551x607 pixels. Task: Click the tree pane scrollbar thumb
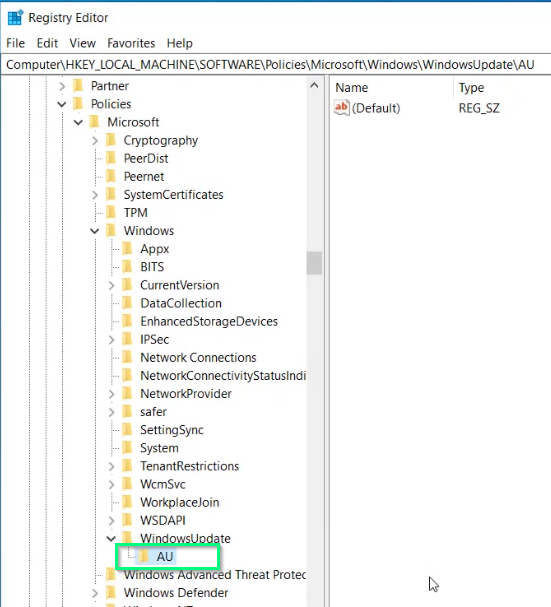point(314,263)
